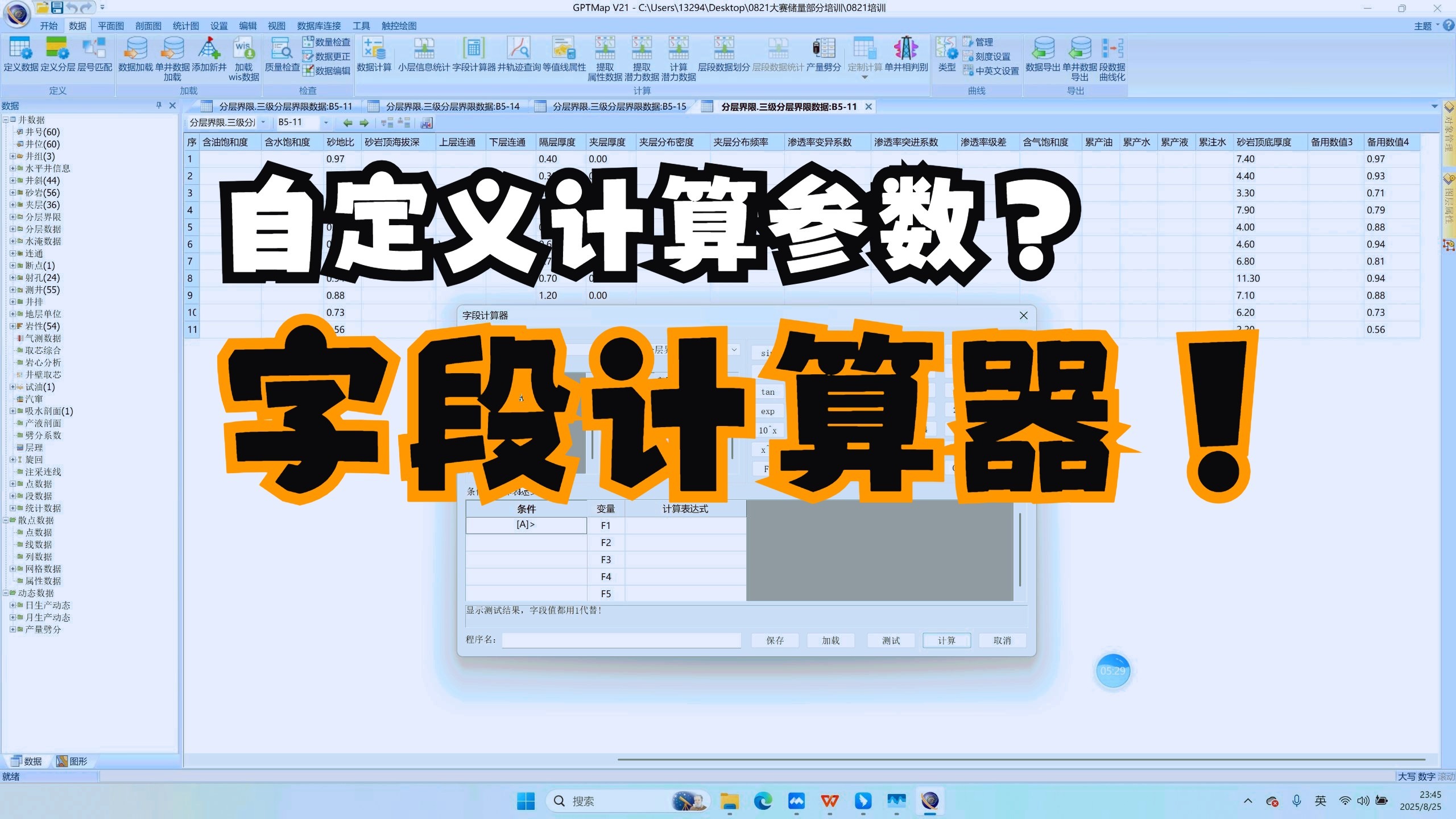This screenshot has height=819, width=1456.
Task: Select 井号(60) in data tree
Action: tap(42, 131)
